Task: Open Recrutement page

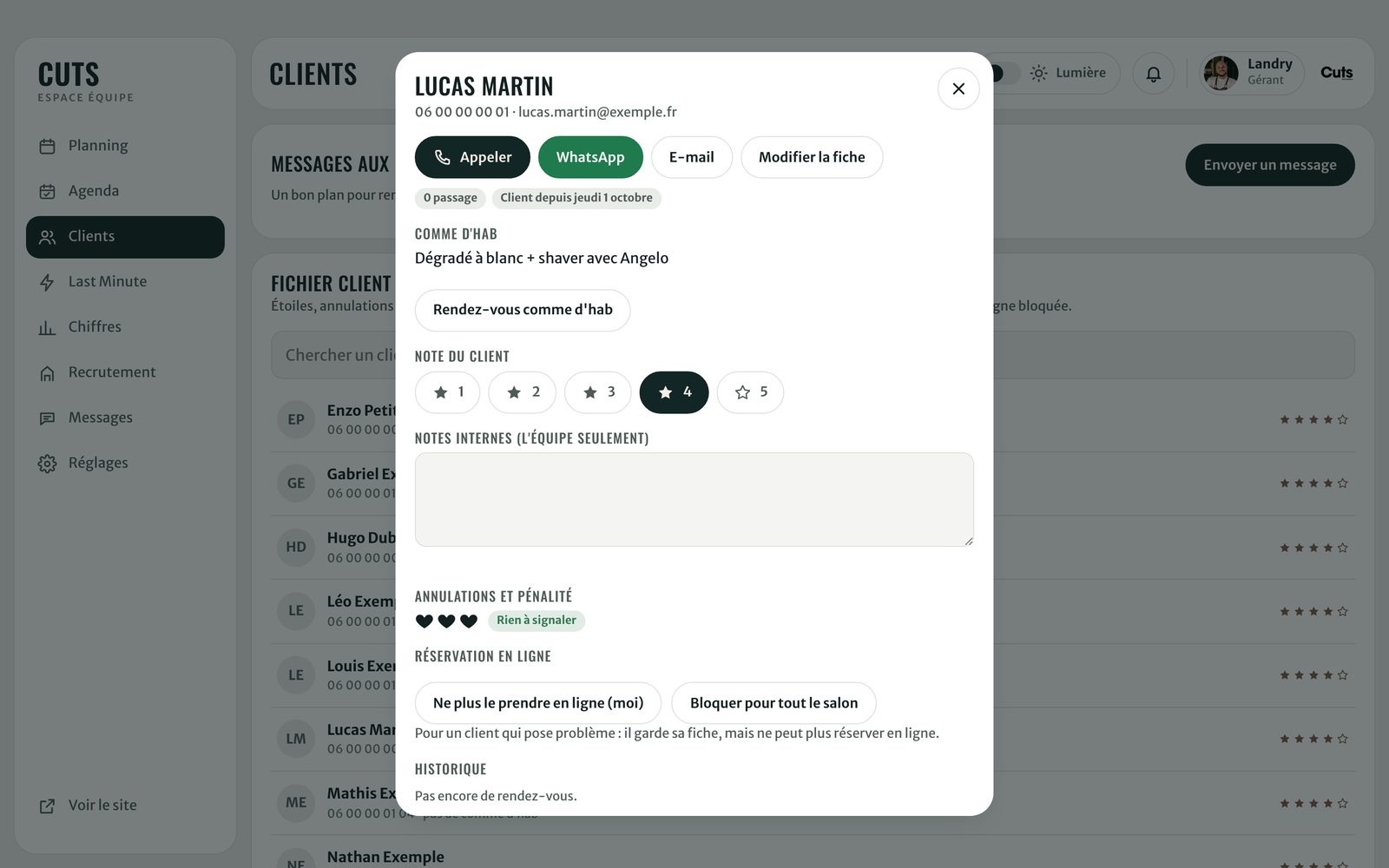Action: (x=125, y=372)
